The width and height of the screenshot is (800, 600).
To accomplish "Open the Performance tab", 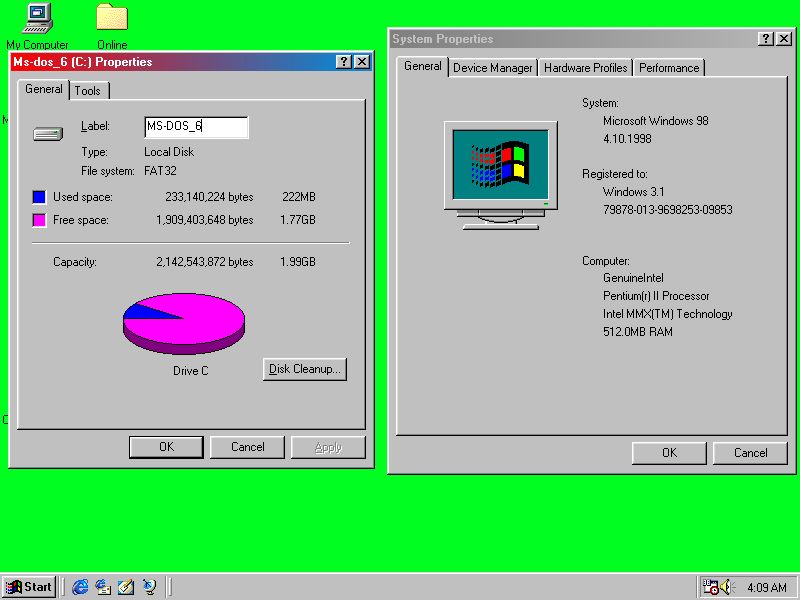I will 669,68.
